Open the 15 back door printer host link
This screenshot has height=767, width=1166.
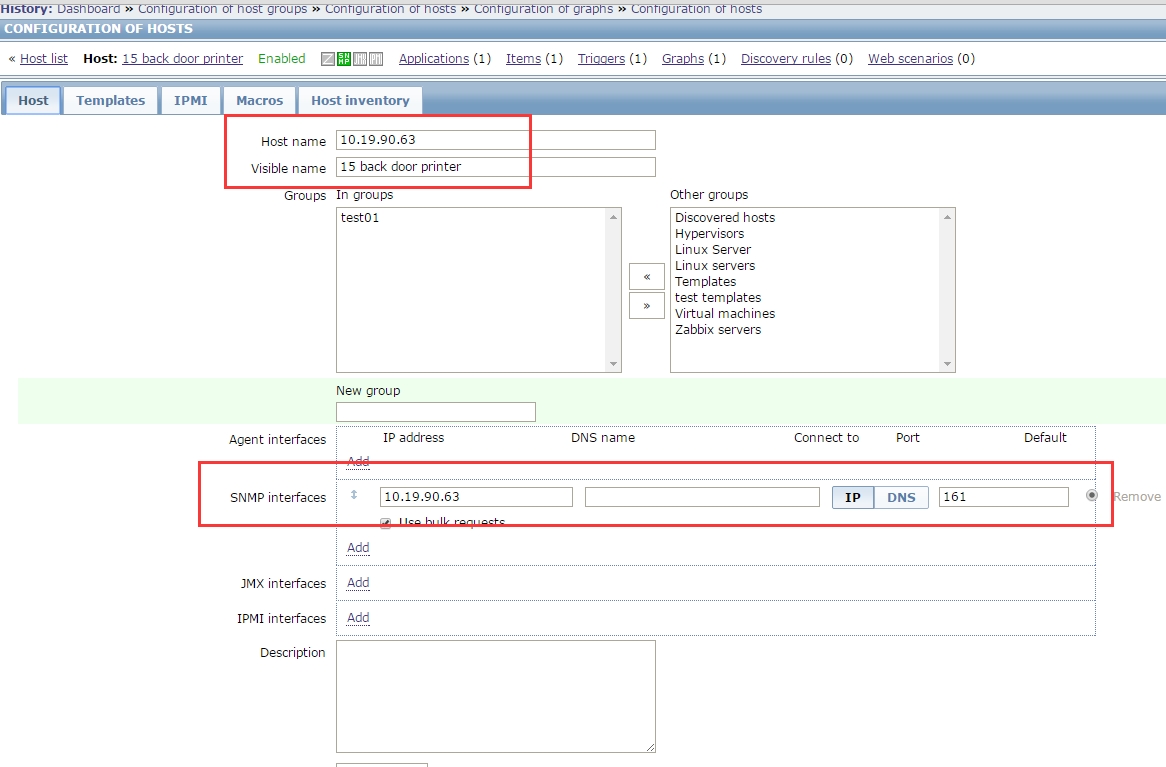[182, 59]
